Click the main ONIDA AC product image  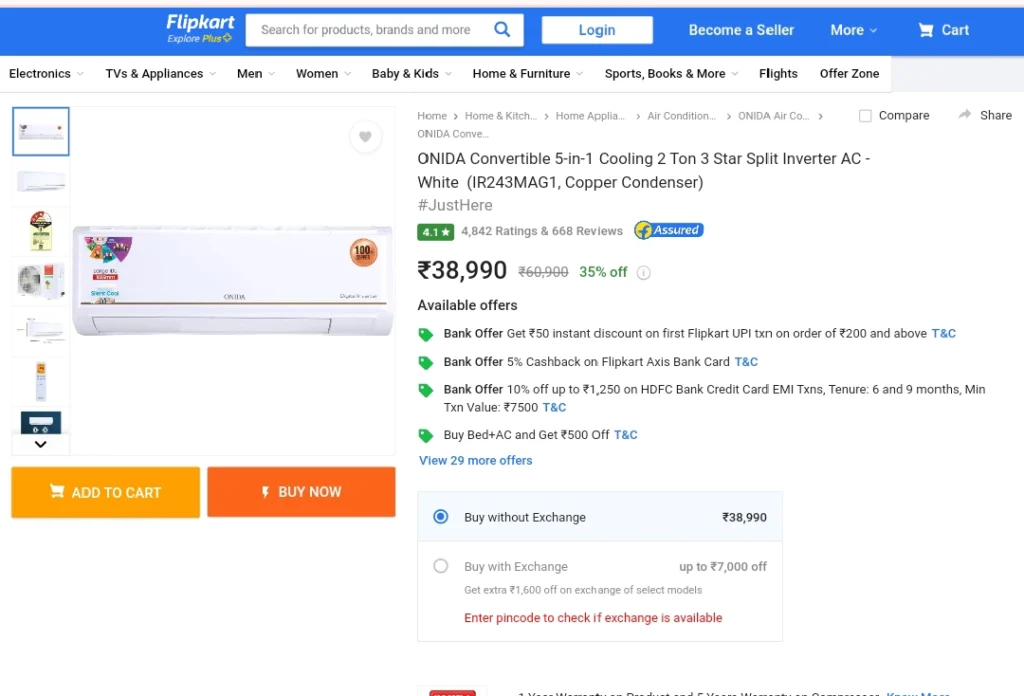pyautogui.click(x=232, y=281)
